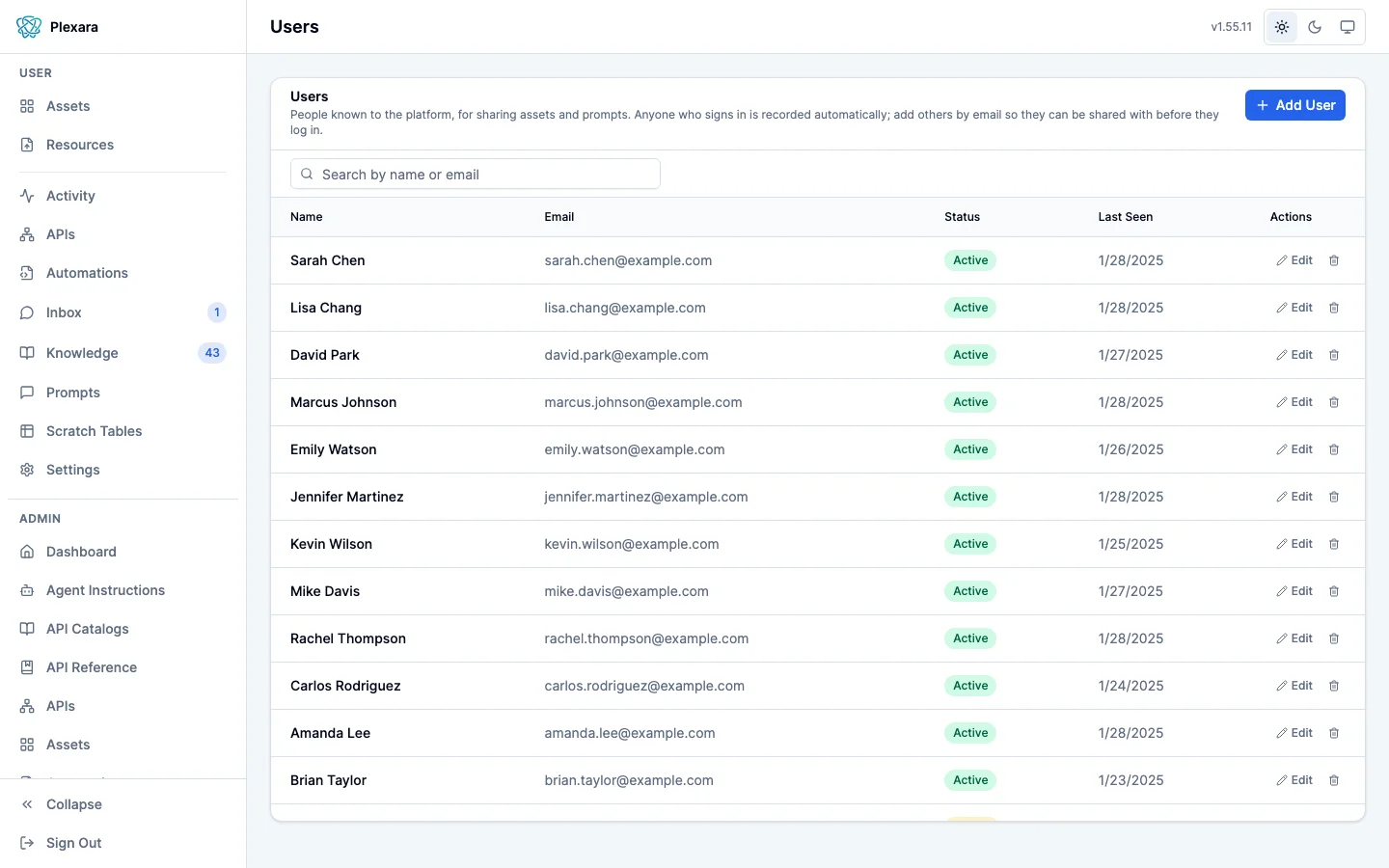This screenshot has width=1389, height=868.
Task: Navigate to Automations
Action: (123, 273)
